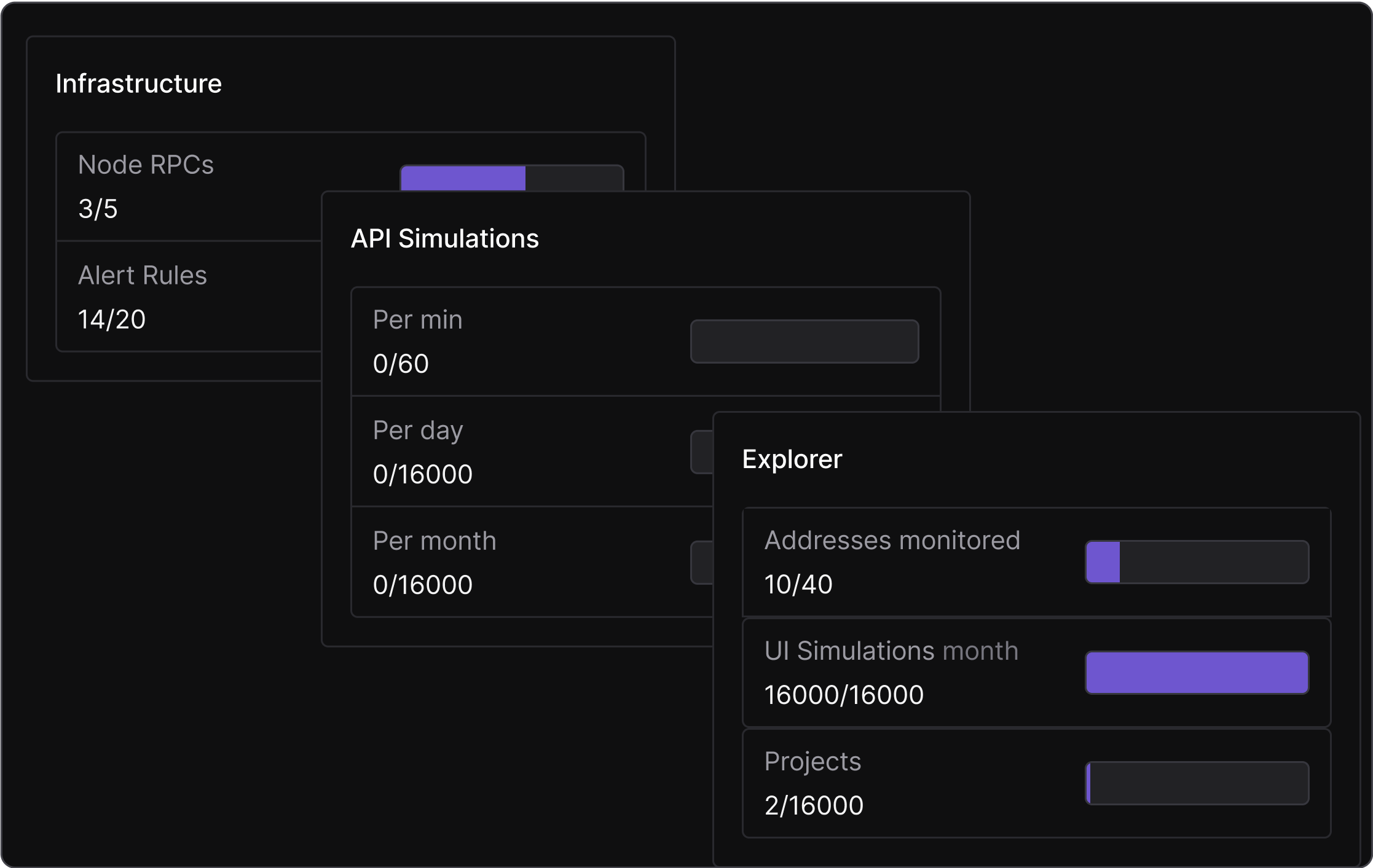
Task: Click the Addresses monitored label
Action: [x=892, y=540]
